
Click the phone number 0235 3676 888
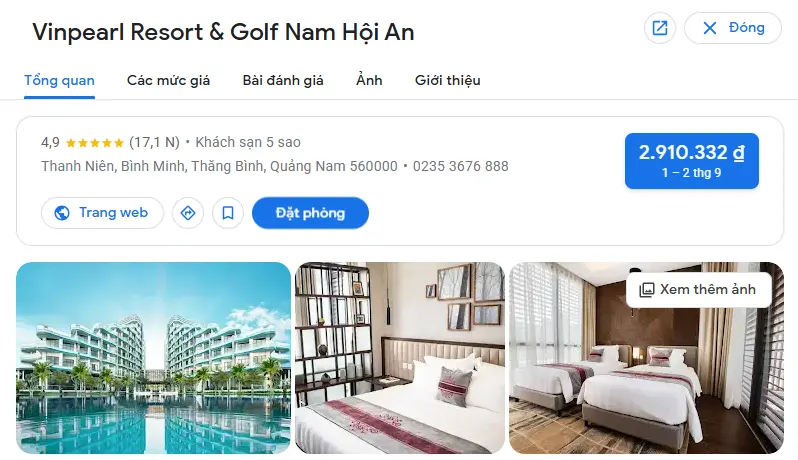click(461, 166)
